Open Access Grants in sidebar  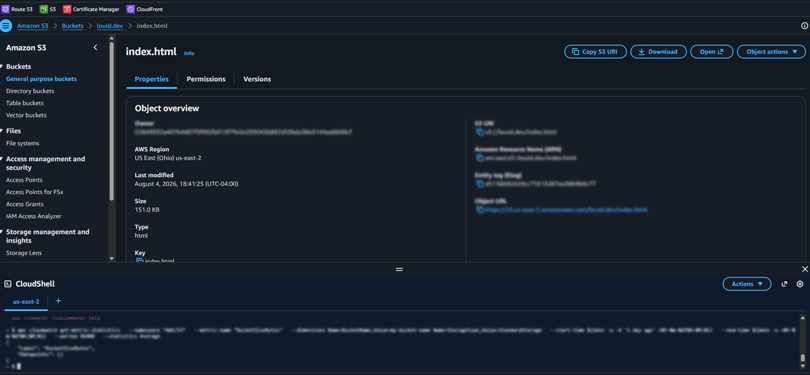click(x=25, y=204)
